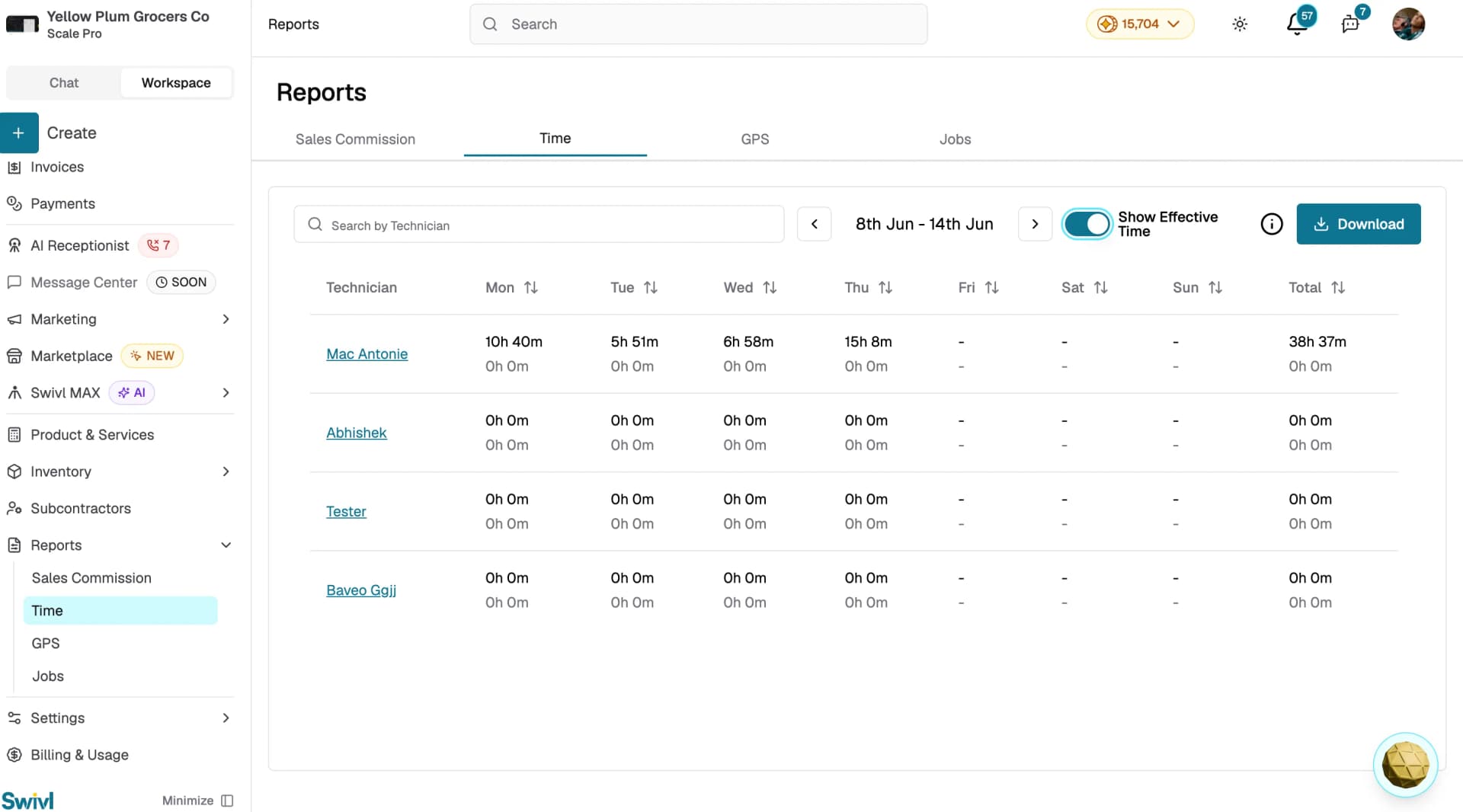
Task: Focus Search by Technician field
Action: [539, 225]
